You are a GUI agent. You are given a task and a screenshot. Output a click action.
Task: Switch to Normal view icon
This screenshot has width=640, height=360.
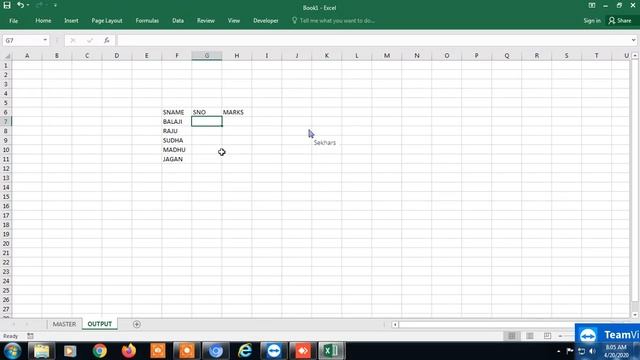(512, 336)
